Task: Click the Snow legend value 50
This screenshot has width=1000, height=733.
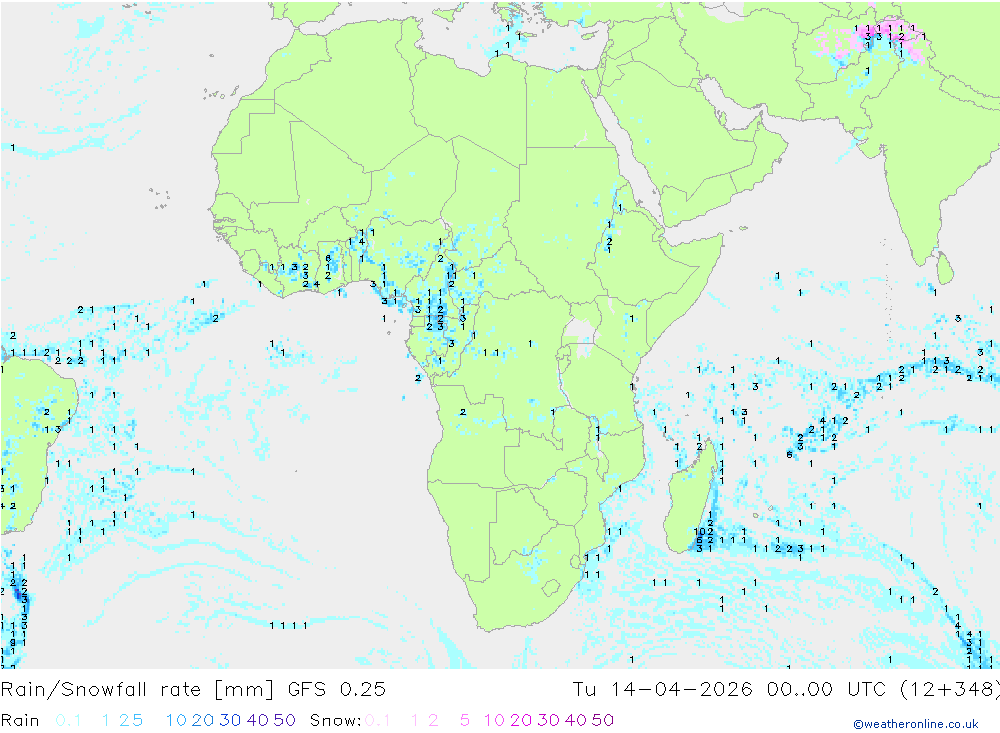Action: click(x=603, y=720)
